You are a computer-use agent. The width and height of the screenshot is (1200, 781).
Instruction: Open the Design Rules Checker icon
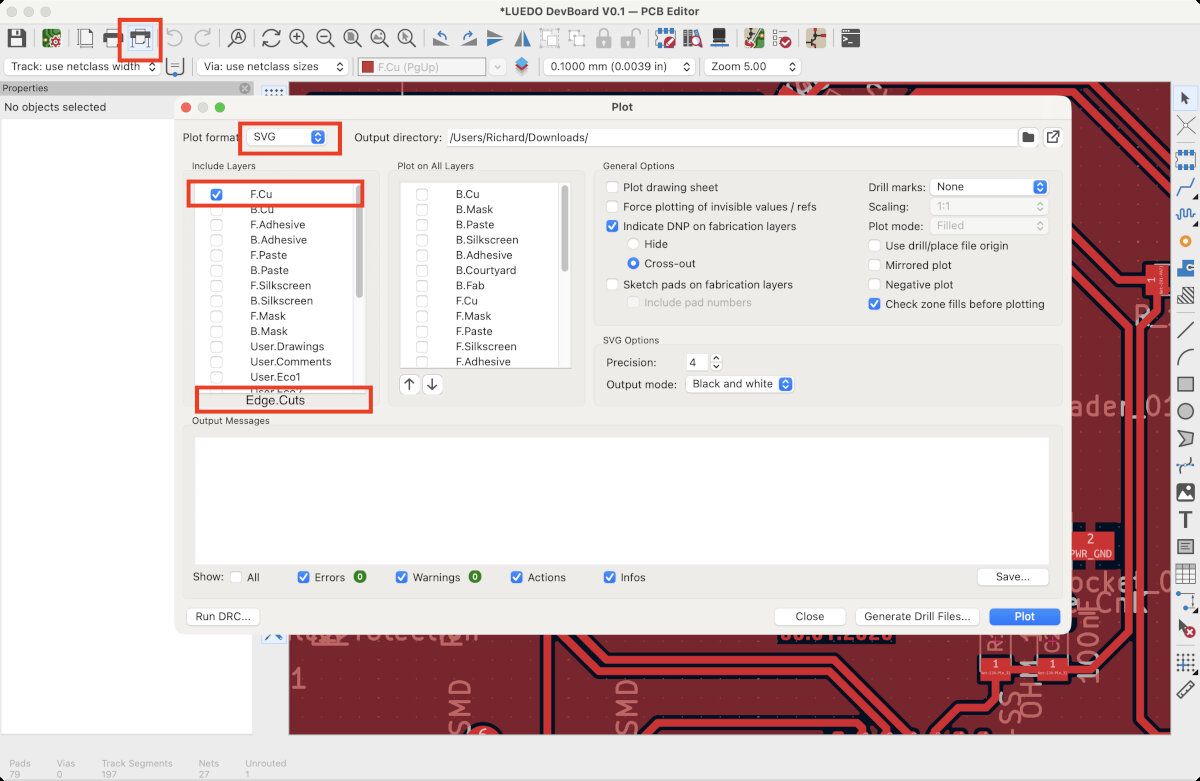(781, 38)
